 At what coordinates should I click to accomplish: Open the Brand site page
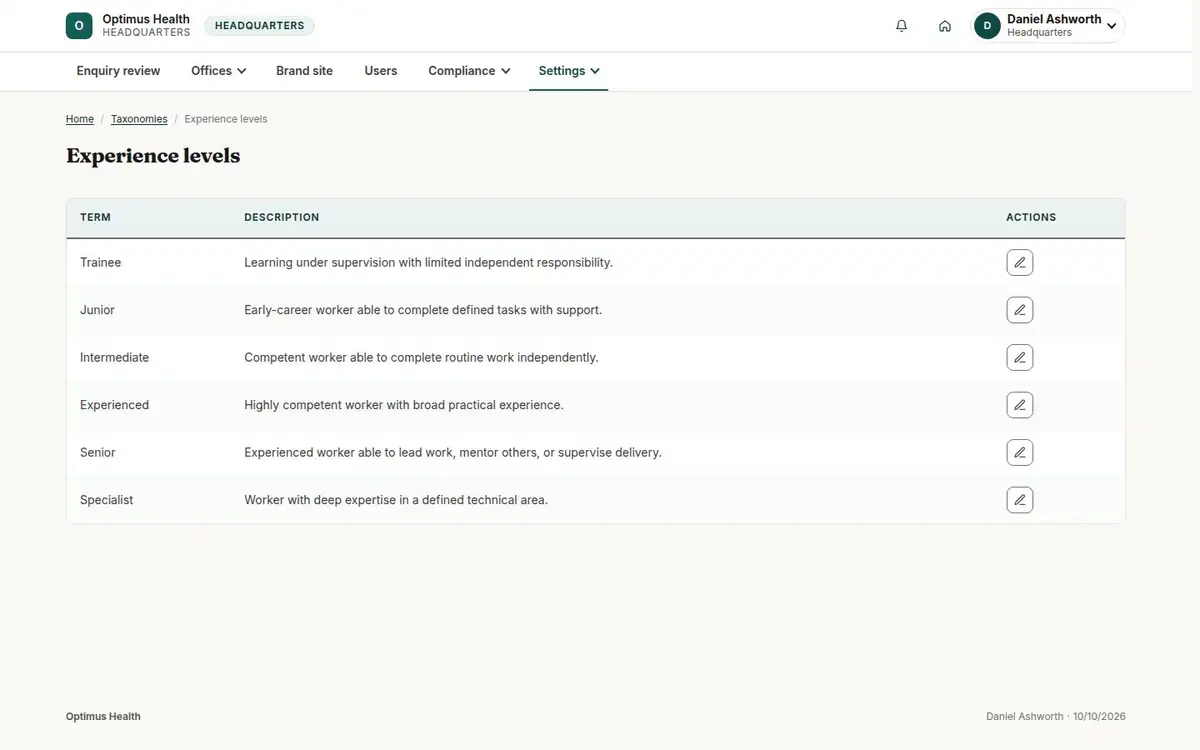305,71
